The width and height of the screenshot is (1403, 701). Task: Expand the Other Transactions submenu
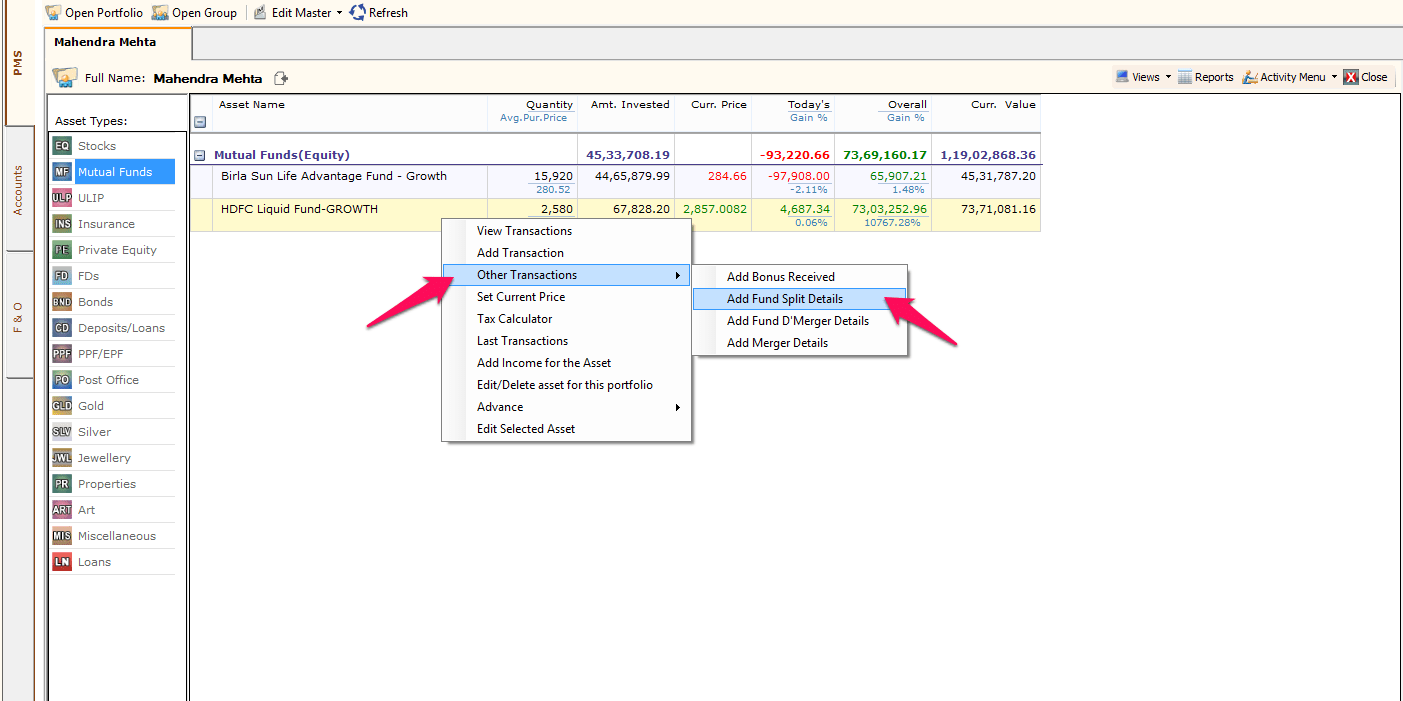tap(566, 275)
